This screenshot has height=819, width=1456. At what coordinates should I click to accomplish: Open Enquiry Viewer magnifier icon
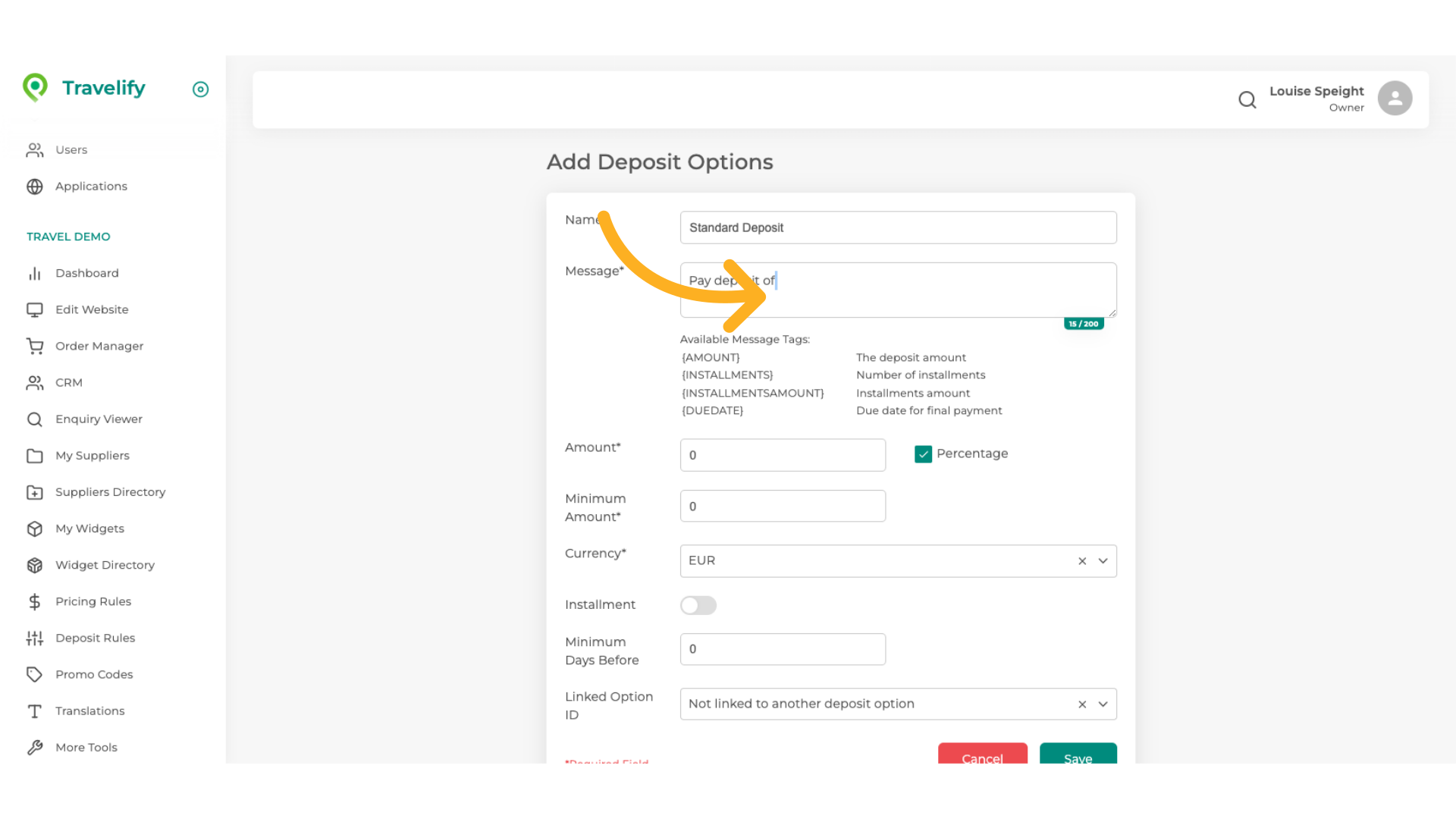click(35, 419)
